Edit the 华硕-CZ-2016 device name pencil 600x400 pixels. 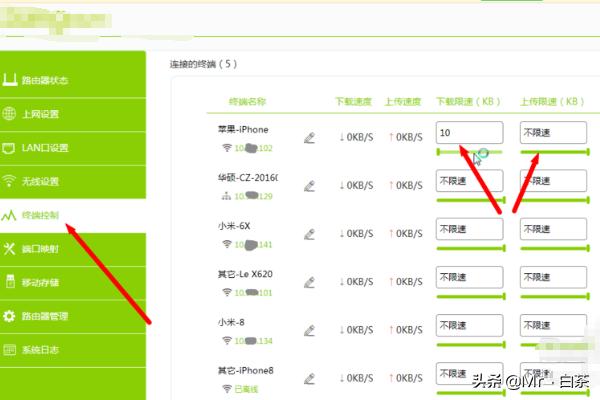click(x=309, y=186)
